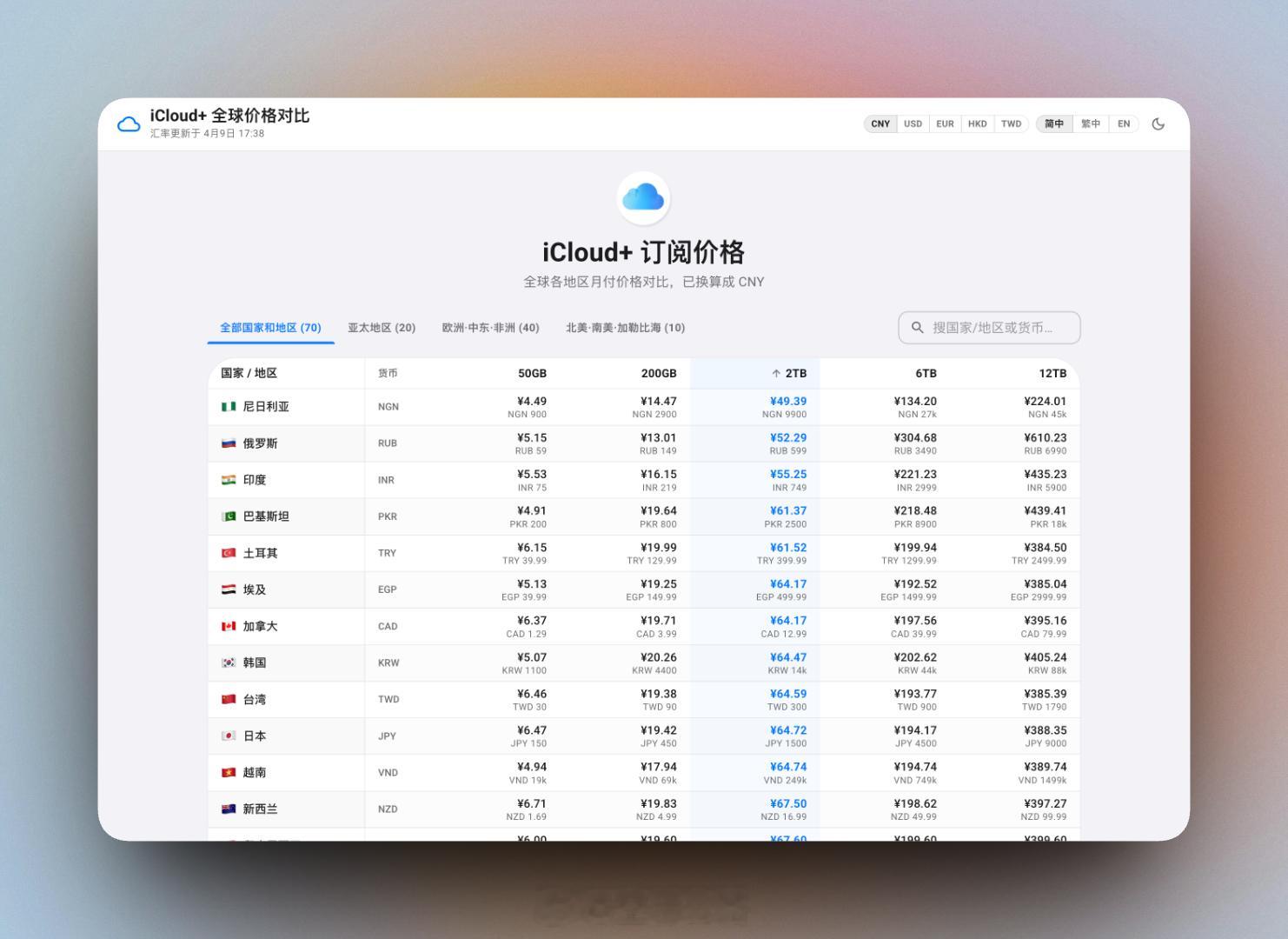Click the ¥49.39 2TB price for Nigeria
The height and width of the screenshot is (939, 1288).
tap(788, 401)
